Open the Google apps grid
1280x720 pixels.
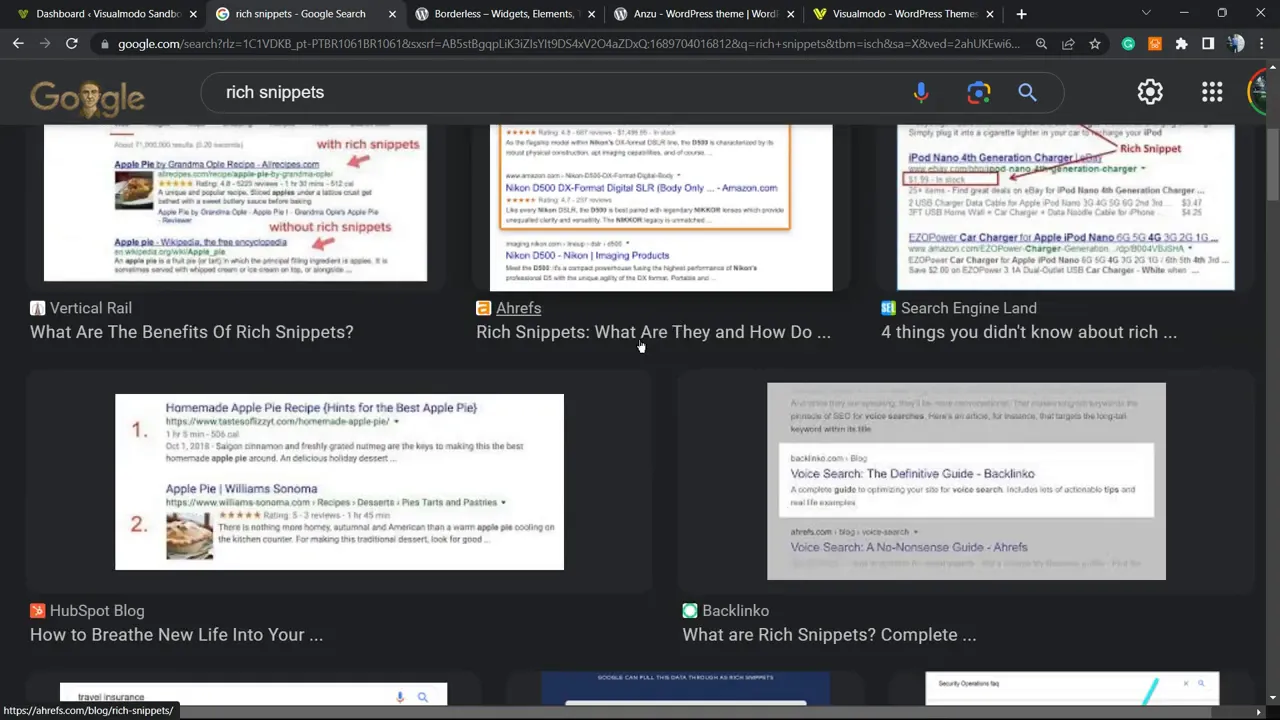click(1212, 92)
